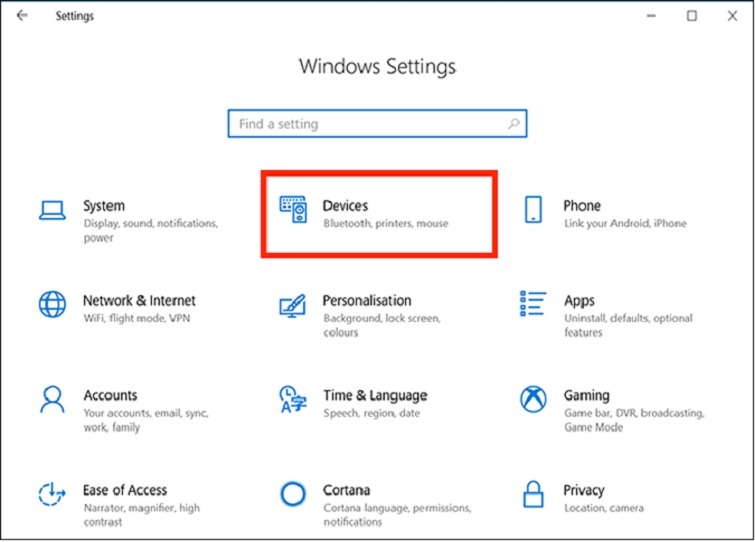Click the Phone icon
755x542 pixels.
pyautogui.click(x=533, y=210)
